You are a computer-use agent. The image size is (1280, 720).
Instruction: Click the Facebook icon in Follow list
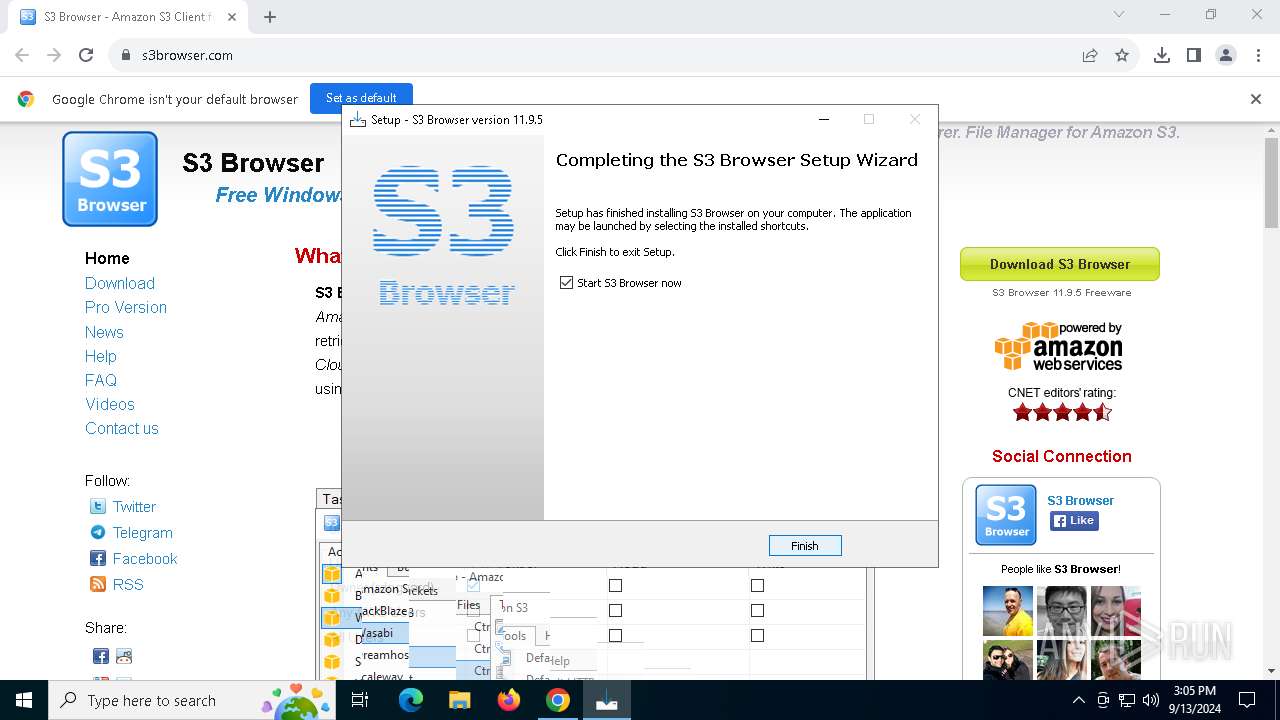coord(98,559)
